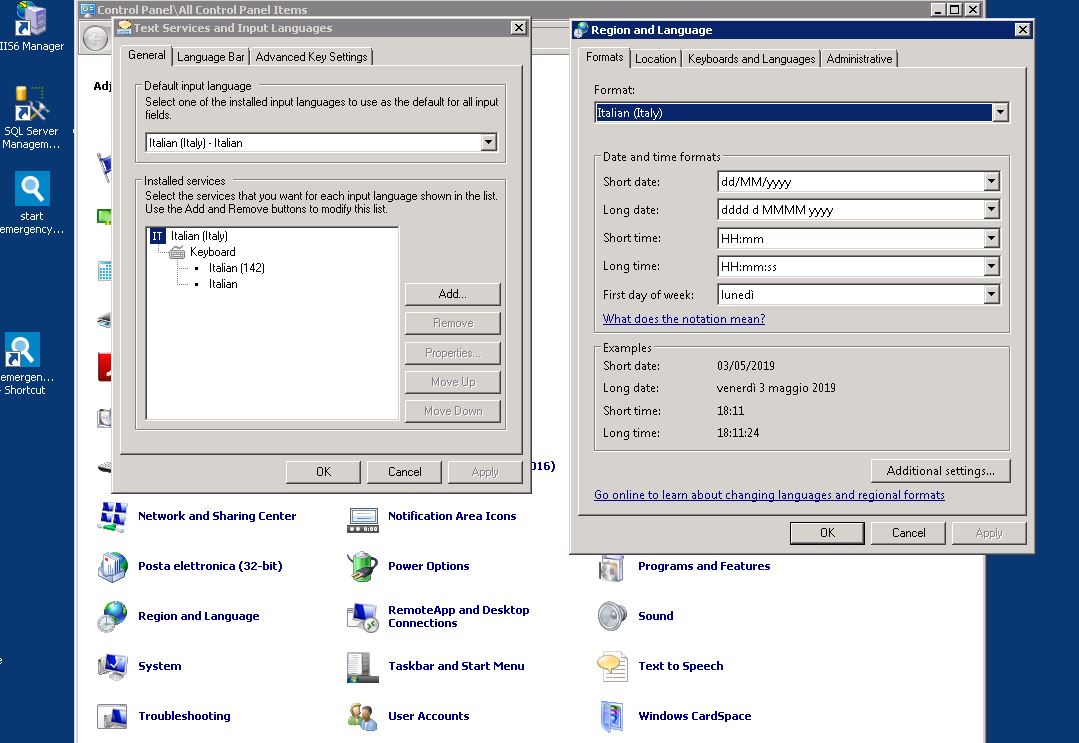This screenshot has width=1079, height=743.
Task: Open Taskbar and Start Menu icon
Action: point(363,667)
